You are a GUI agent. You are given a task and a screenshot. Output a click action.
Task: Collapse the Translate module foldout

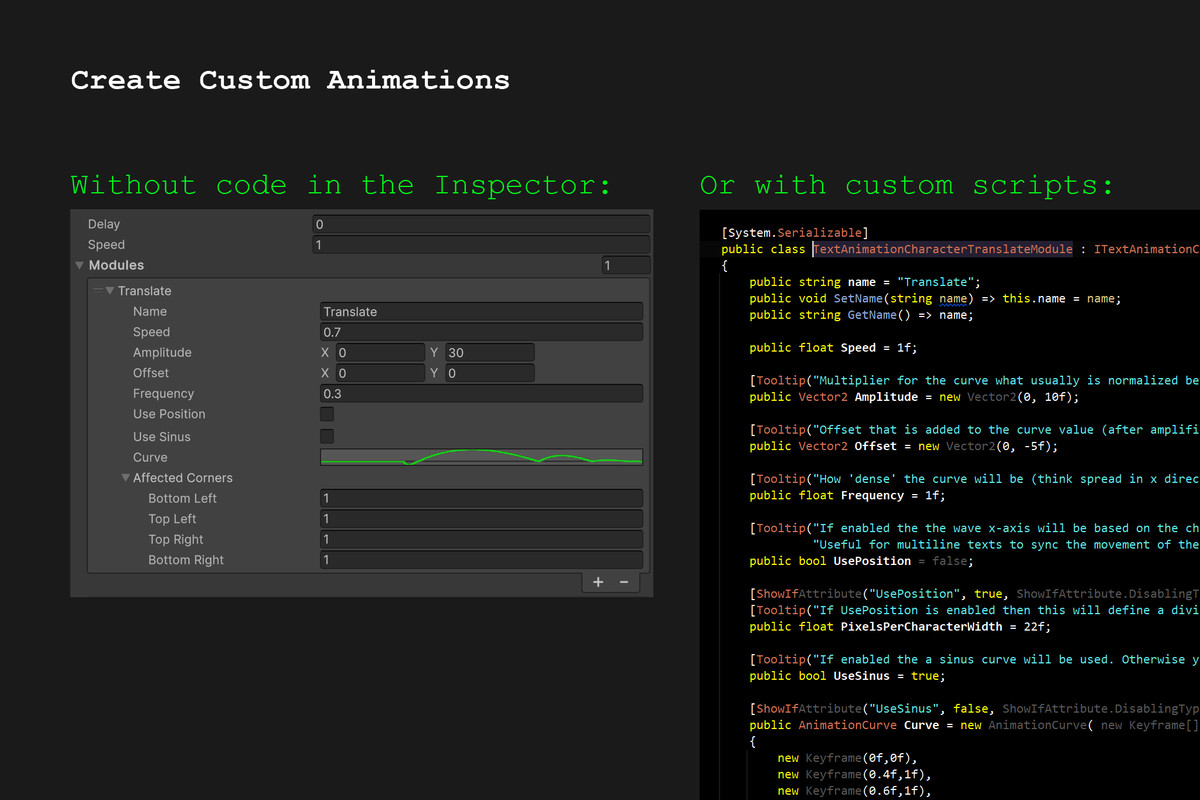point(110,291)
